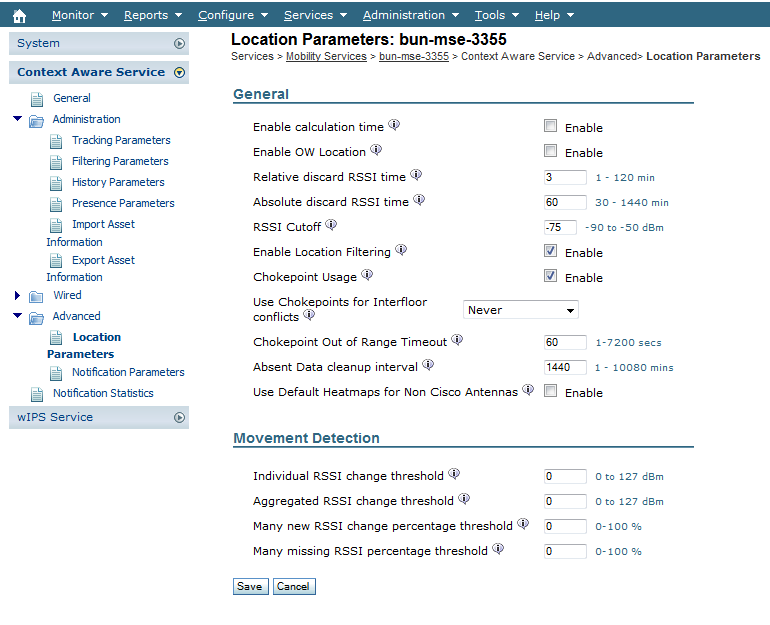Click info icon beside Chokepoint Usage

pyautogui.click(x=367, y=275)
